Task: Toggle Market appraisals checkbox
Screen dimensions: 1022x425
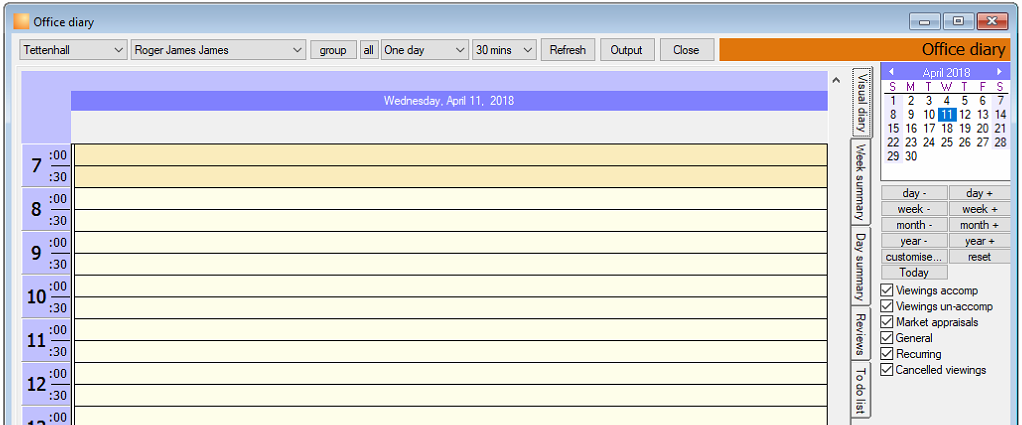Action: point(886,322)
